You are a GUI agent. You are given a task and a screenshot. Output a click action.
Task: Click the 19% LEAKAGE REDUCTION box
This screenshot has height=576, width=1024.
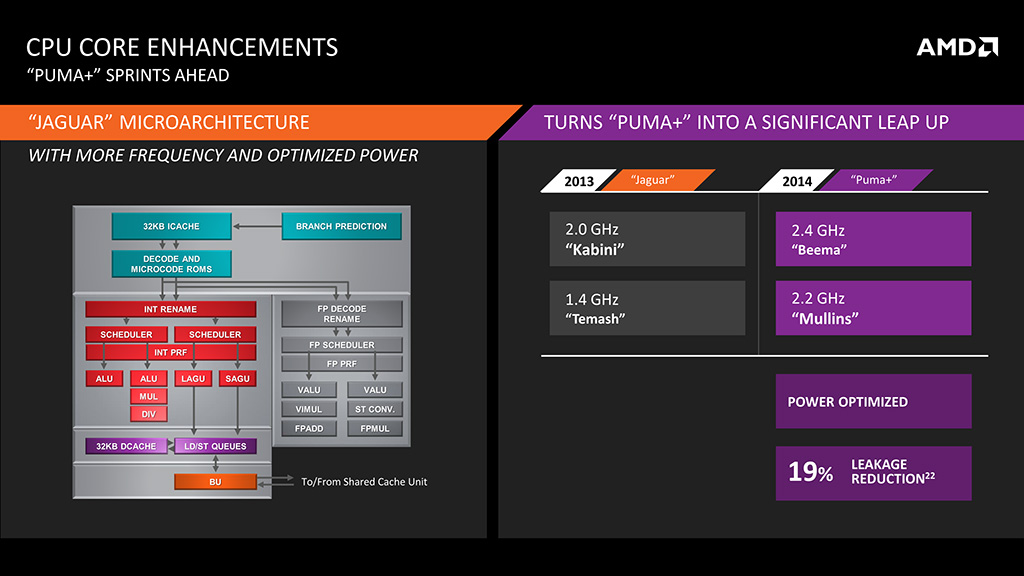[x=873, y=473]
